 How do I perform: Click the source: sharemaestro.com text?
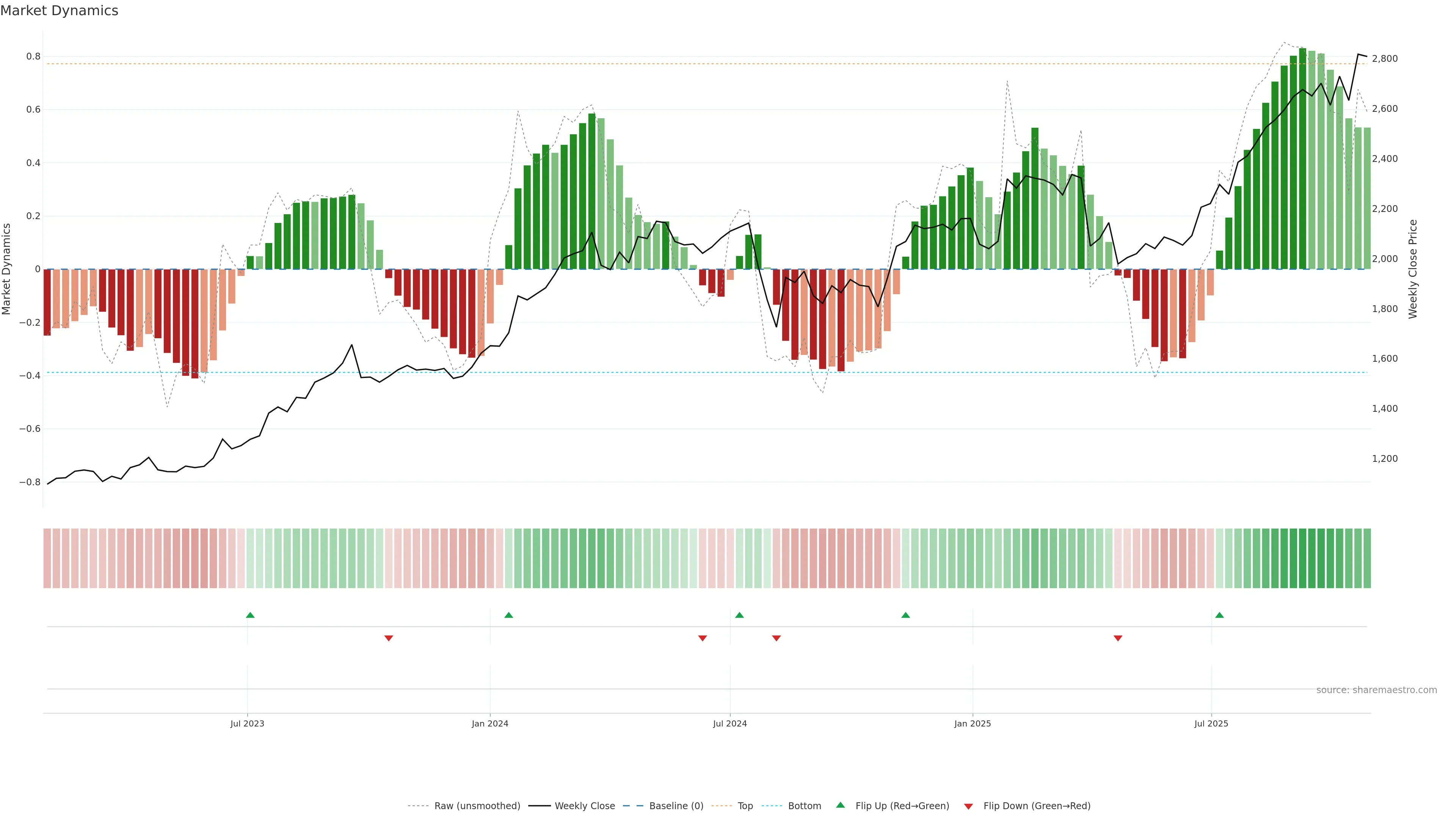pos(1376,690)
